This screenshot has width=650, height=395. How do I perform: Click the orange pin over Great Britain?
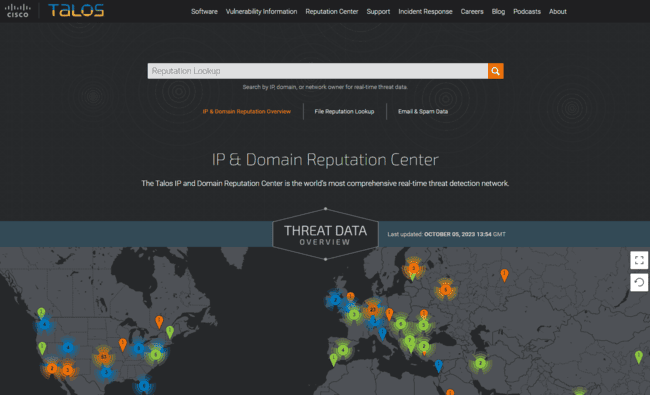351,297
